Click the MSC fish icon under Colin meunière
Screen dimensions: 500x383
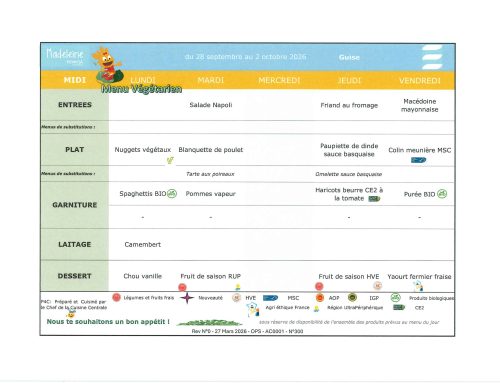coord(419,160)
